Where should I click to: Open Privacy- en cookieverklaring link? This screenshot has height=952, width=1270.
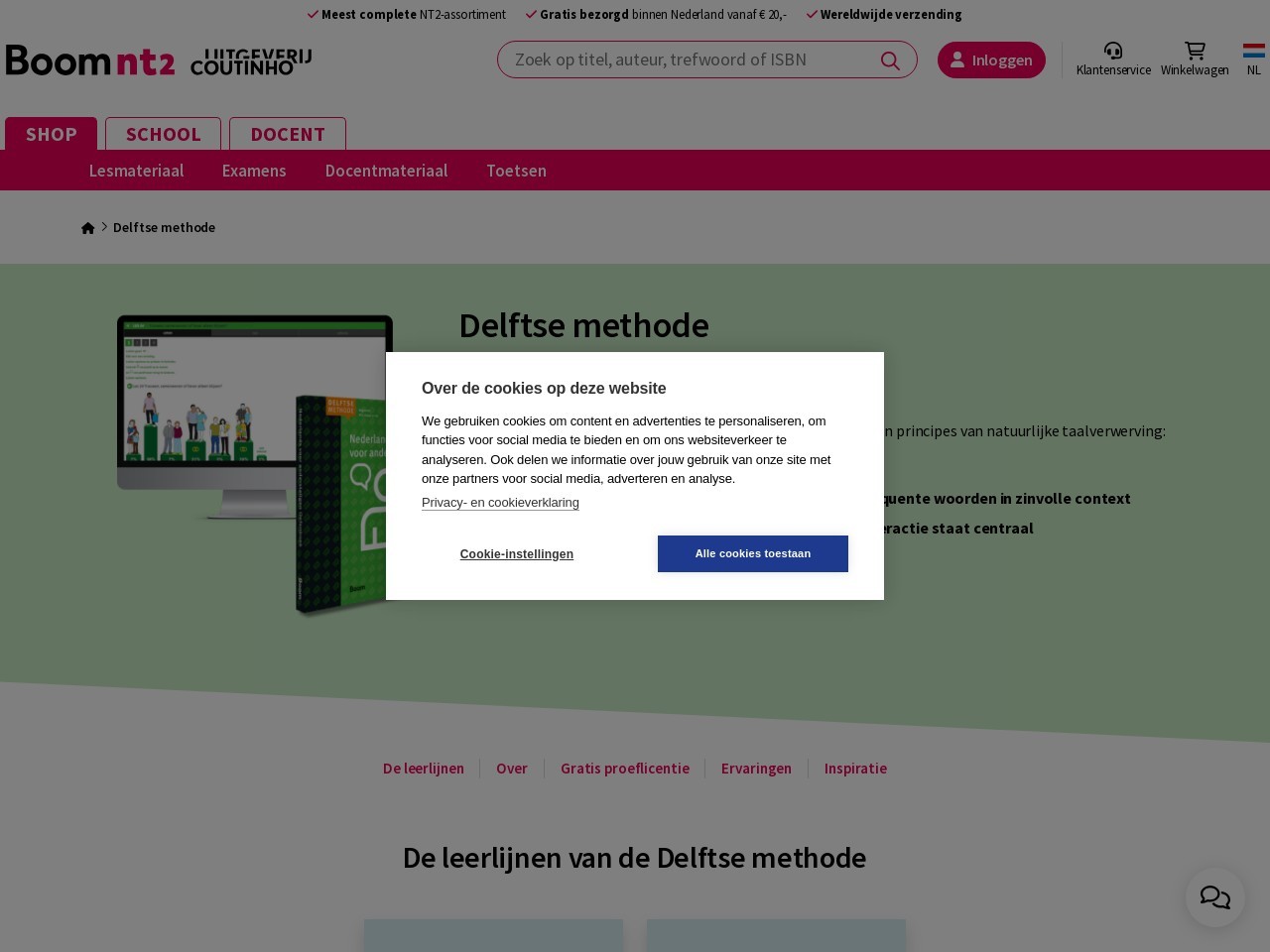tap(500, 503)
